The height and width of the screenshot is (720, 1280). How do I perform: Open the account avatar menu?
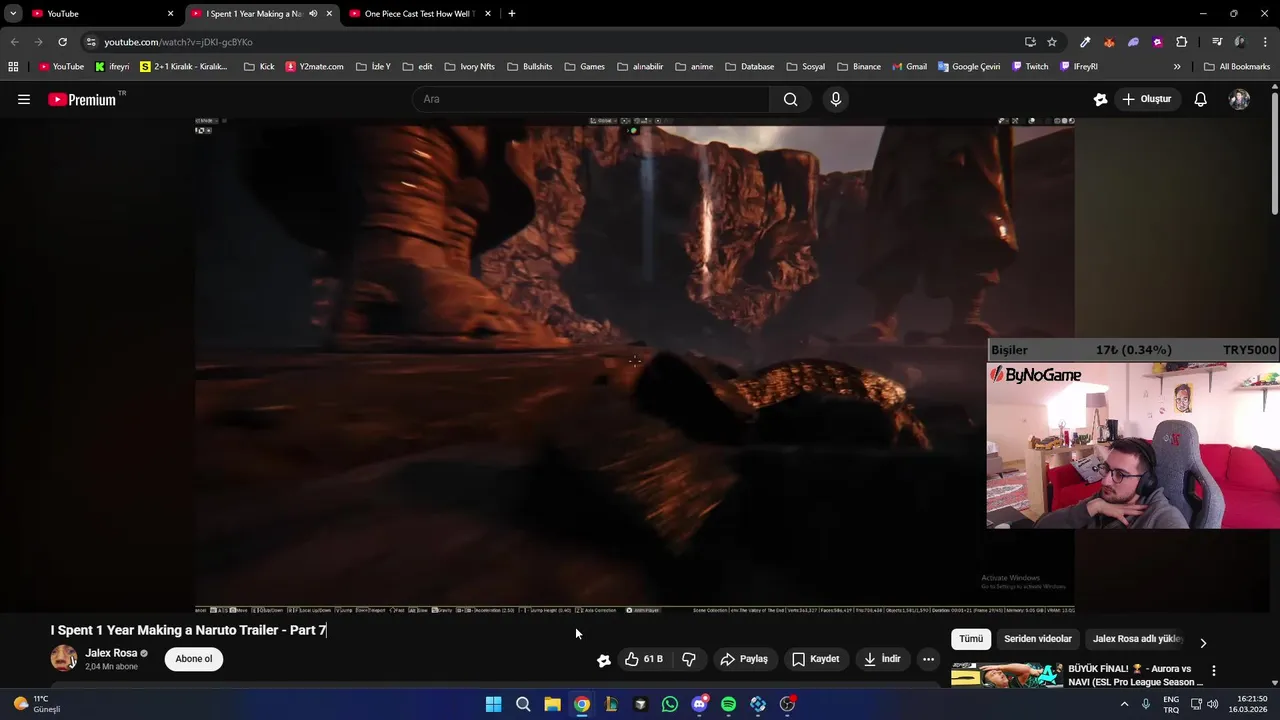pyautogui.click(x=1239, y=99)
